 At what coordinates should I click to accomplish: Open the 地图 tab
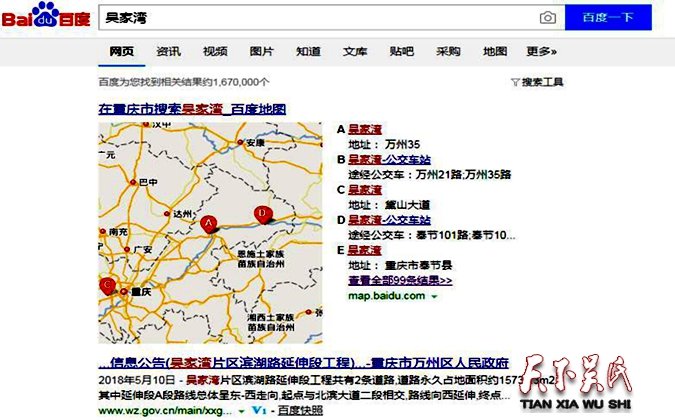[x=495, y=51]
